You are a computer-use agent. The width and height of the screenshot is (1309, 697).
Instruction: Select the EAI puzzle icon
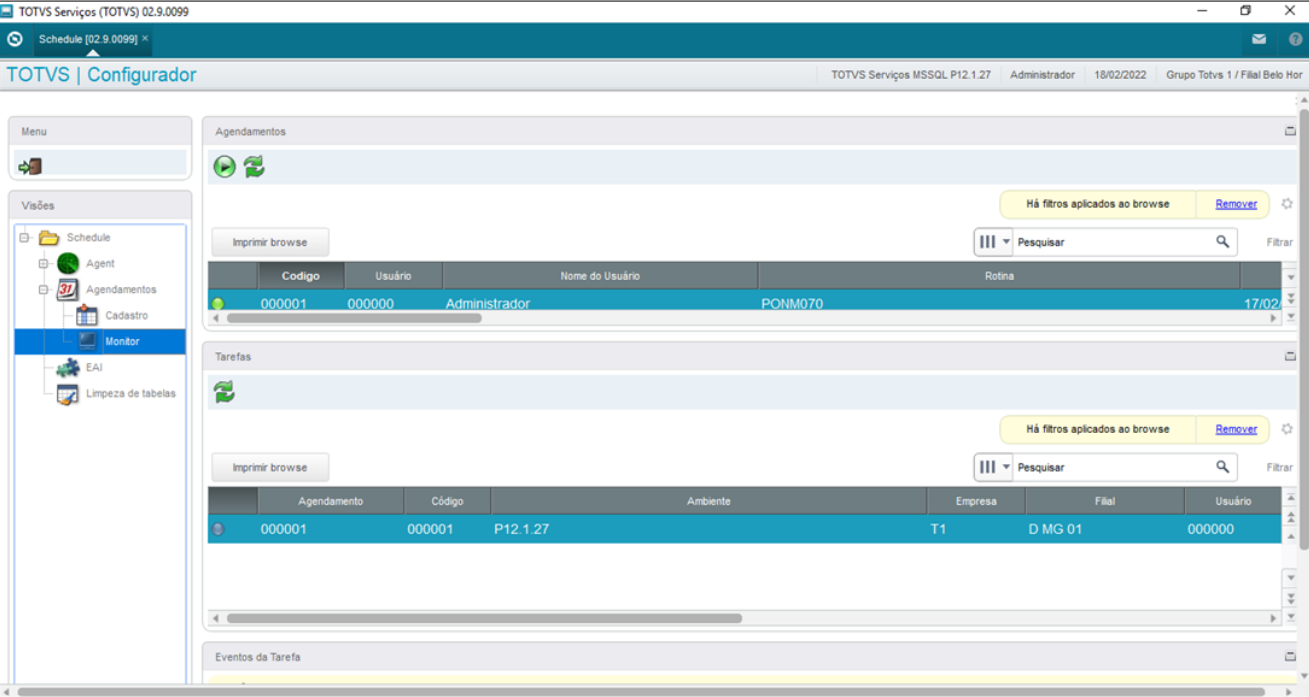[x=68, y=368]
